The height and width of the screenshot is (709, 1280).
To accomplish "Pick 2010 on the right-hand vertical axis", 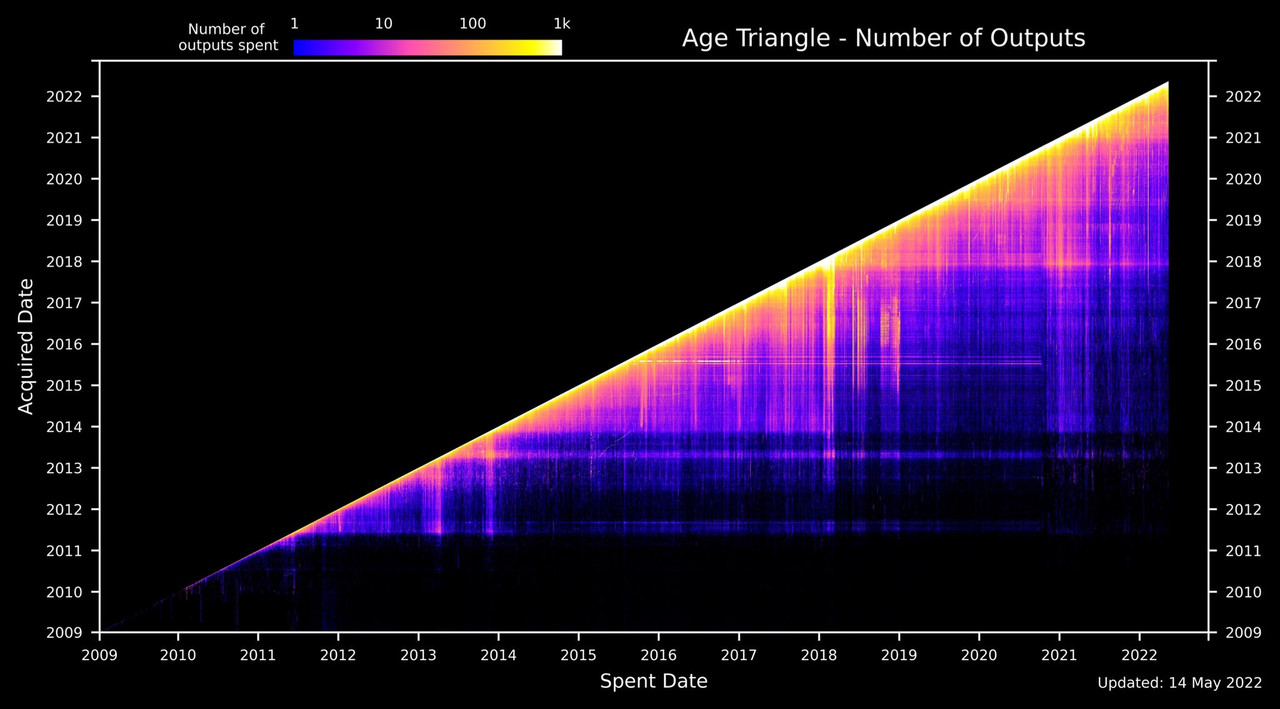I will click(x=1244, y=592).
